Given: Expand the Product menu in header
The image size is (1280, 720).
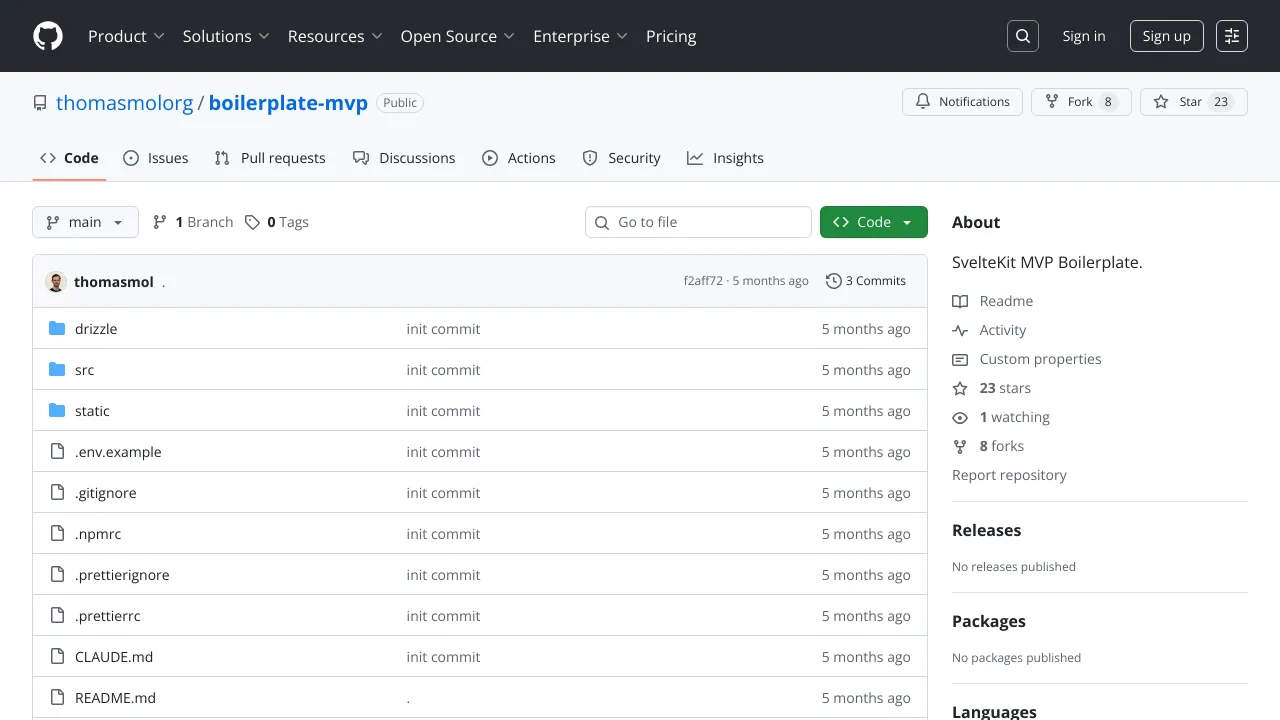Looking at the screenshot, I should point(126,36).
